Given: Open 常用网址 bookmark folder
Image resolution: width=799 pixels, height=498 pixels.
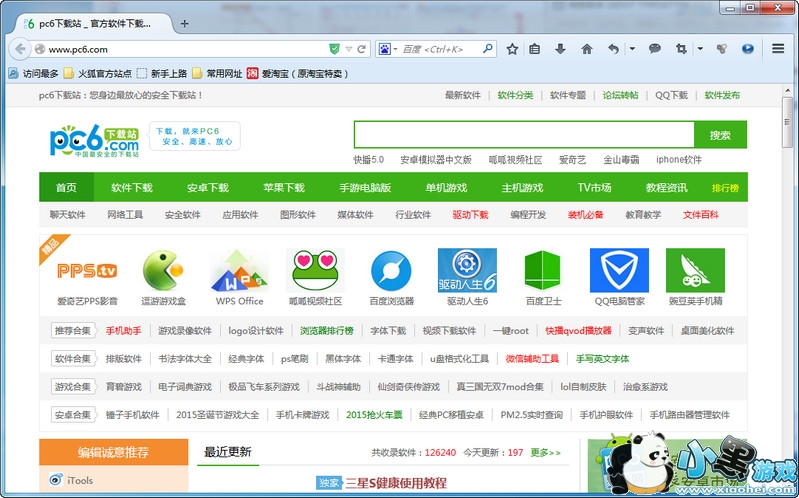Looking at the screenshot, I should pyautogui.click(x=217, y=73).
